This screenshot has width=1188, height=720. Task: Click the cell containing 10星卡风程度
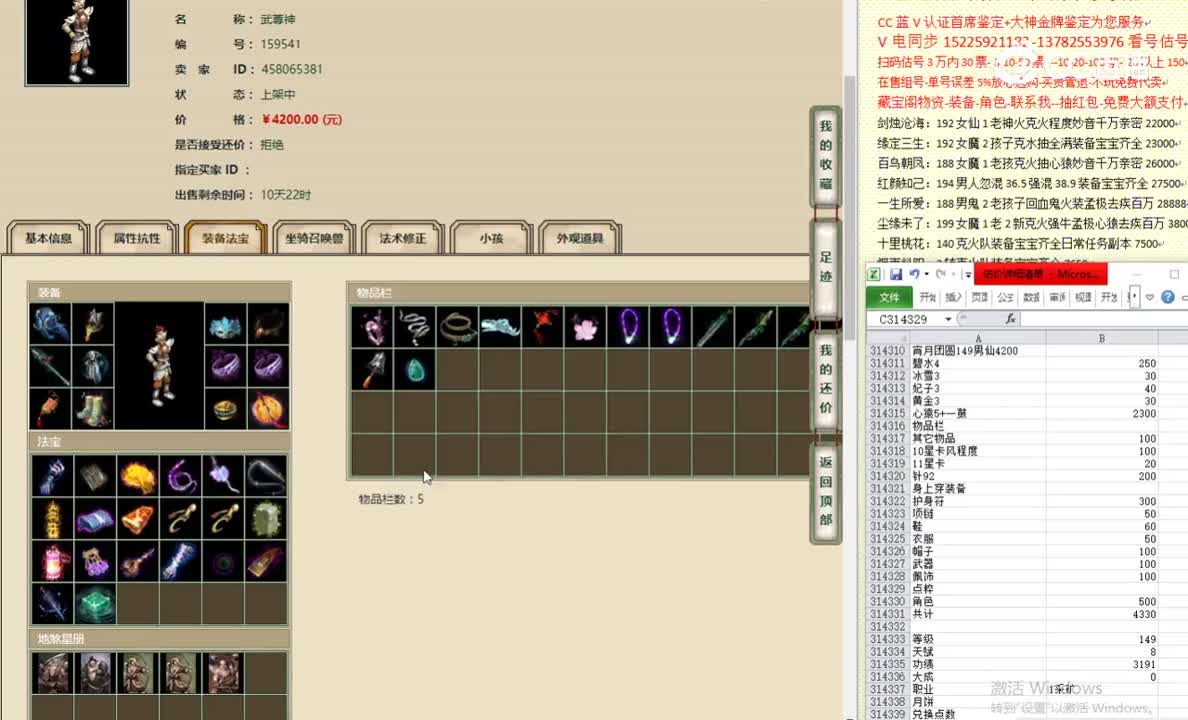pyautogui.click(x=977, y=451)
